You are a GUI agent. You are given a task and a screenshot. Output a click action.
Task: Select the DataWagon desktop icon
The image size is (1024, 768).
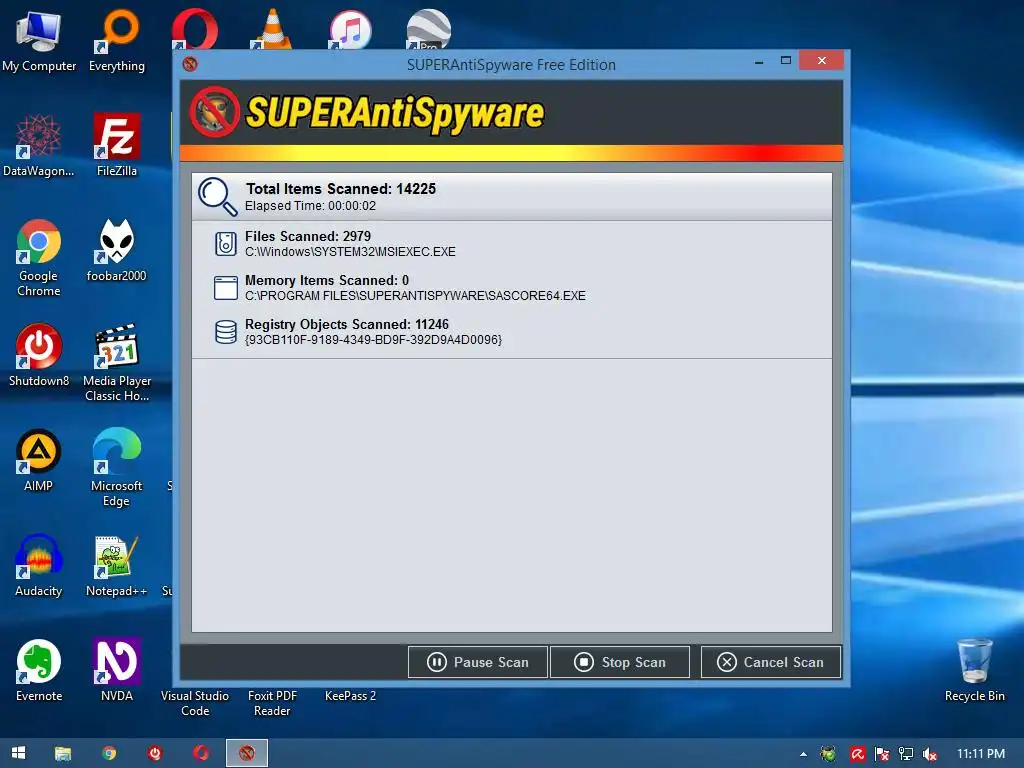point(39,145)
